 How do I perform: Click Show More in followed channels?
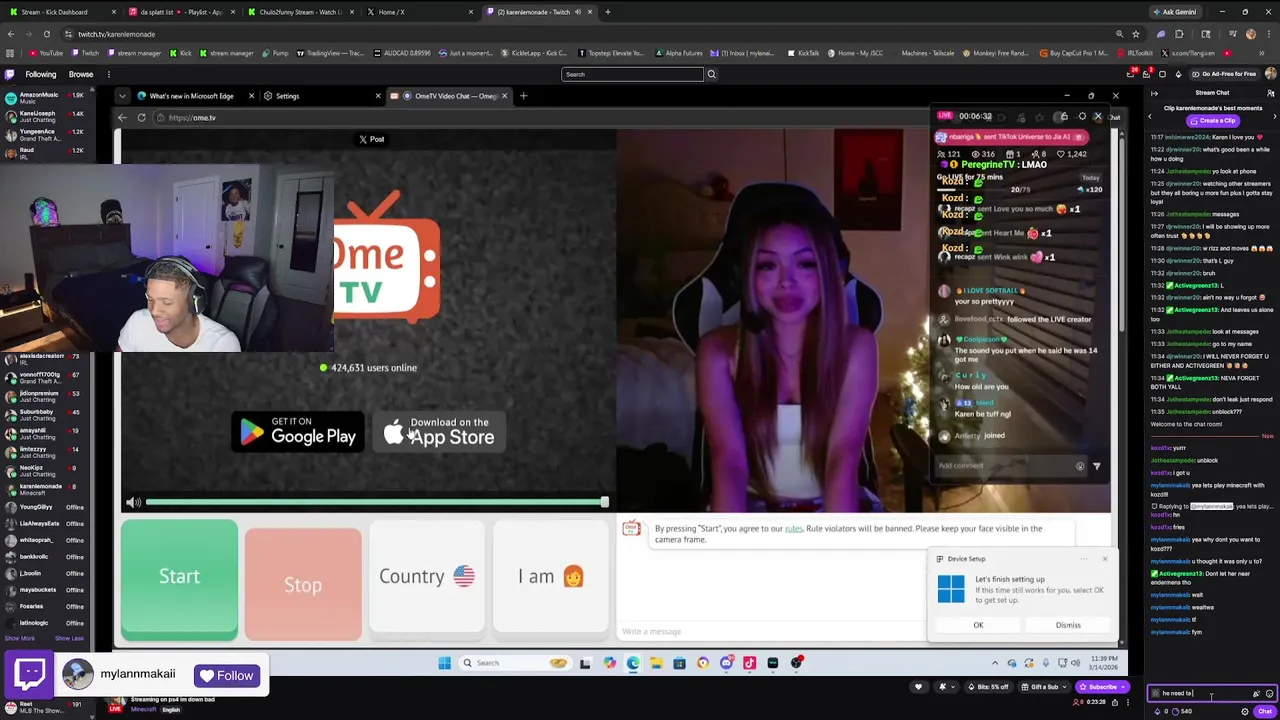19,638
